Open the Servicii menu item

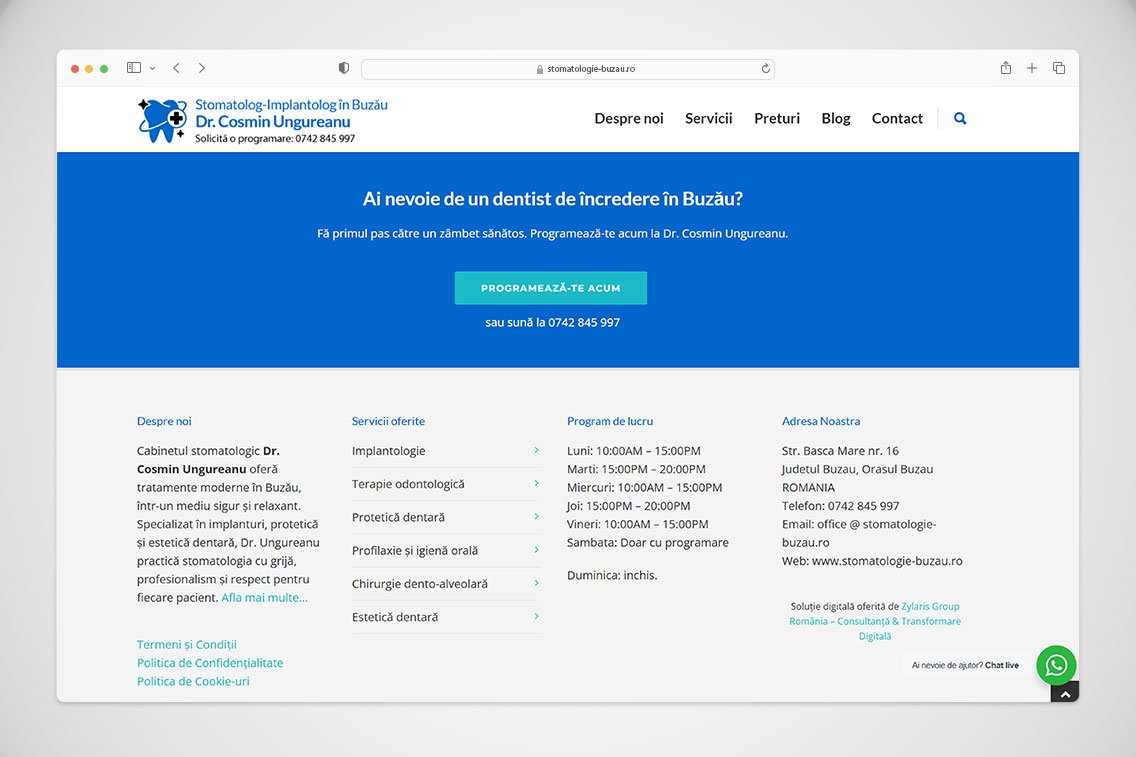[x=708, y=118]
